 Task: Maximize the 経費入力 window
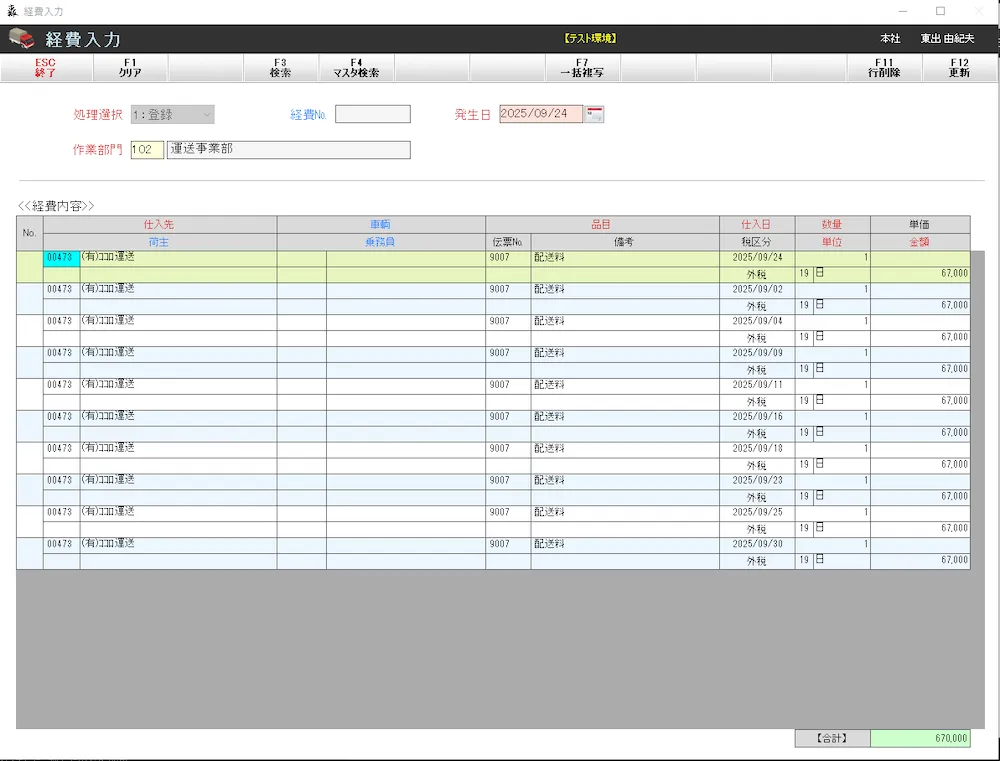pos(940,11)
